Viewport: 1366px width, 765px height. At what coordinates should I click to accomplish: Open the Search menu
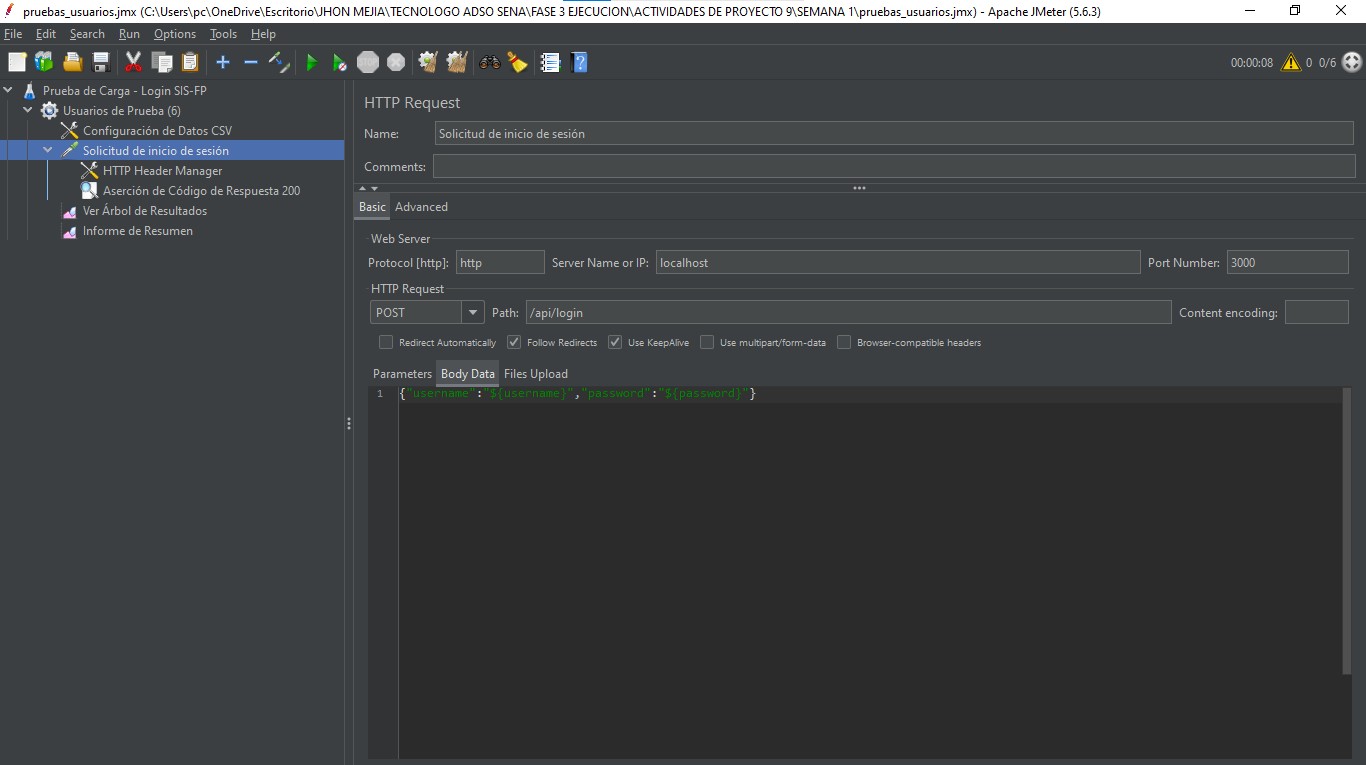click(x=87, y=34)
